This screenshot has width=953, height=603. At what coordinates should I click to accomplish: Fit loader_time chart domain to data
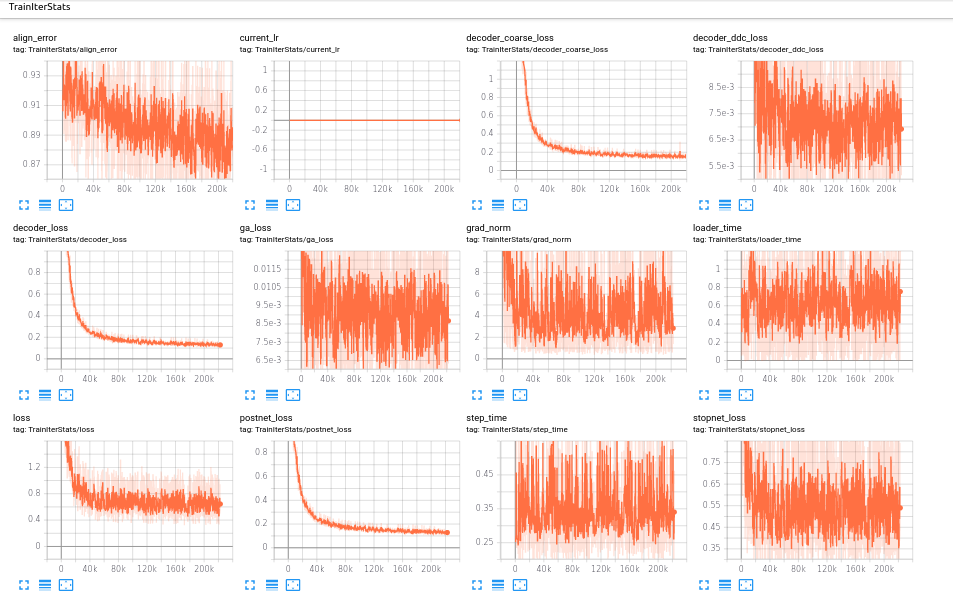[x=745, y=394]
